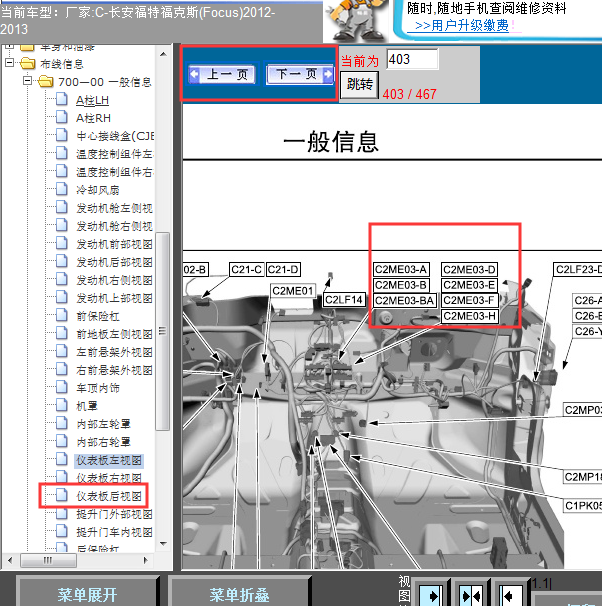Go to previous page with 上一页 button
Image resolution: width=602 pixels, height=606 pixels.
[x=222, y=74]
